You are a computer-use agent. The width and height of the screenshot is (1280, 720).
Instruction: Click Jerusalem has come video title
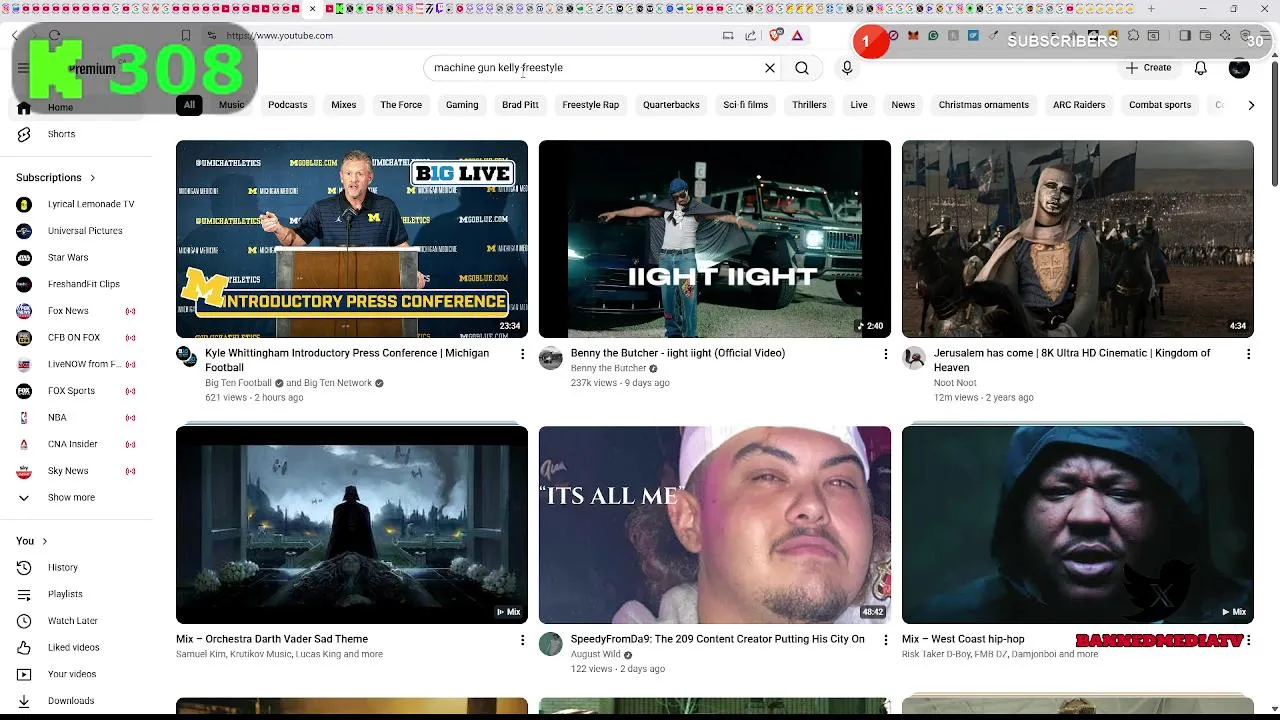(1072, 360)
